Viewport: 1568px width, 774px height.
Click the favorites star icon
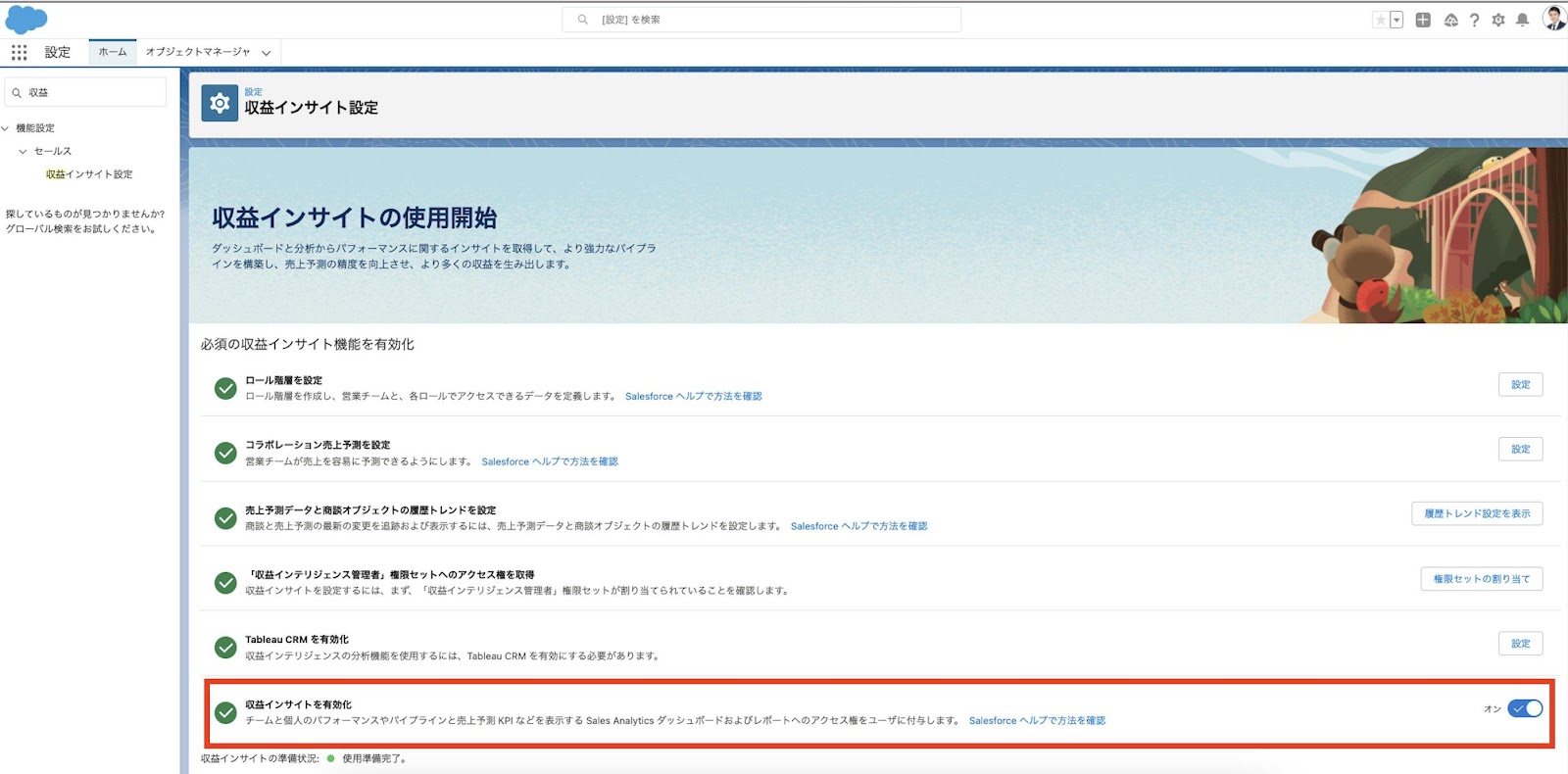[x=1380, y=20]
